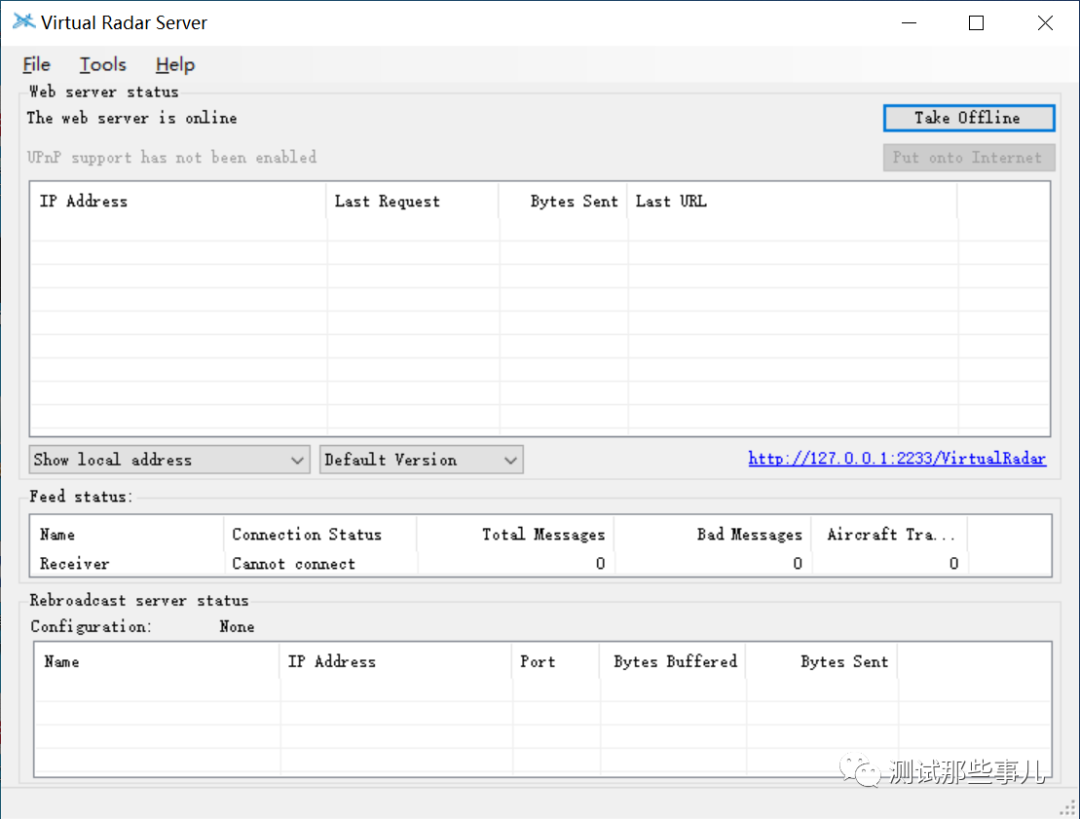
Task: Click the web server is online status text
Action: [132, 118]
